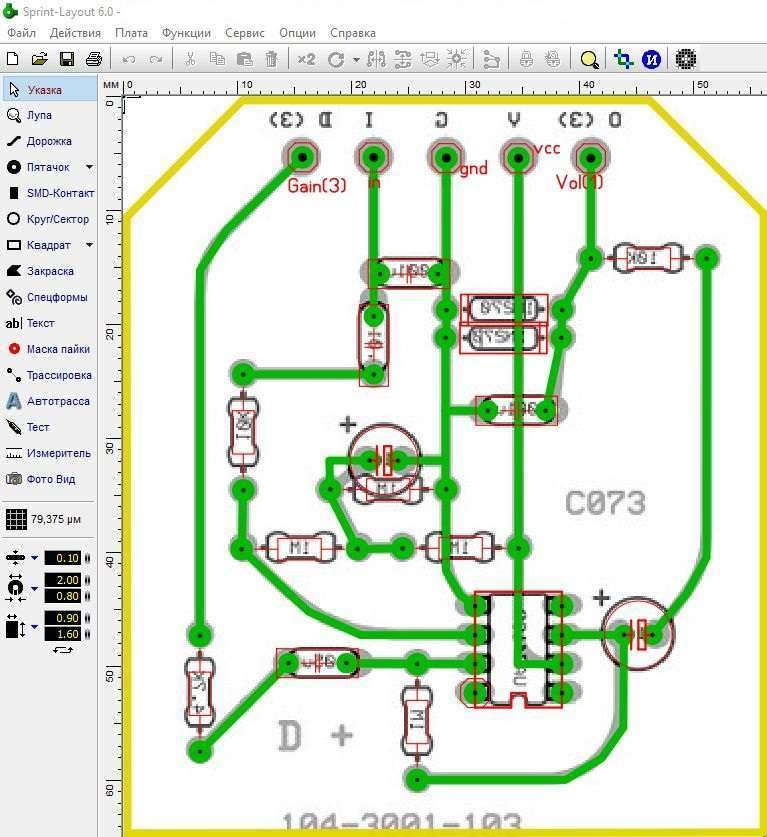
Task: Expand the Пятачок pad shape dropdown
Action: [89, 167]
